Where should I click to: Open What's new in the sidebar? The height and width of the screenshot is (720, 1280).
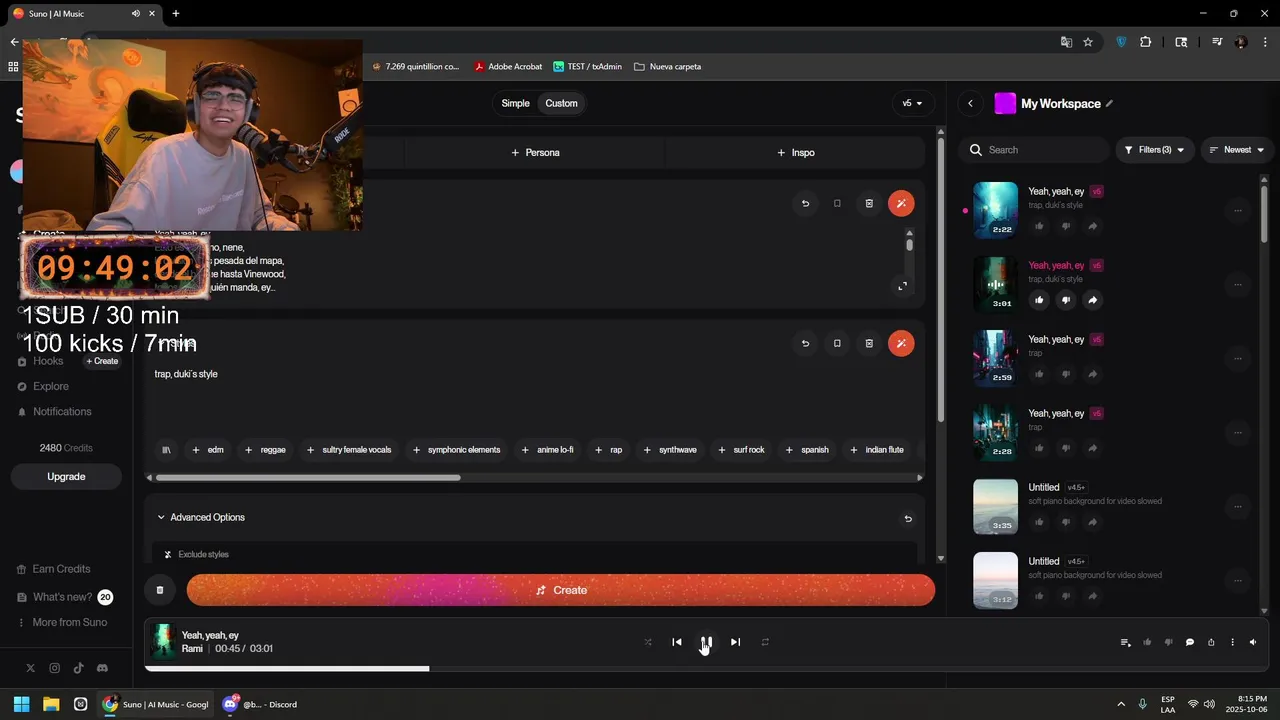64,597
